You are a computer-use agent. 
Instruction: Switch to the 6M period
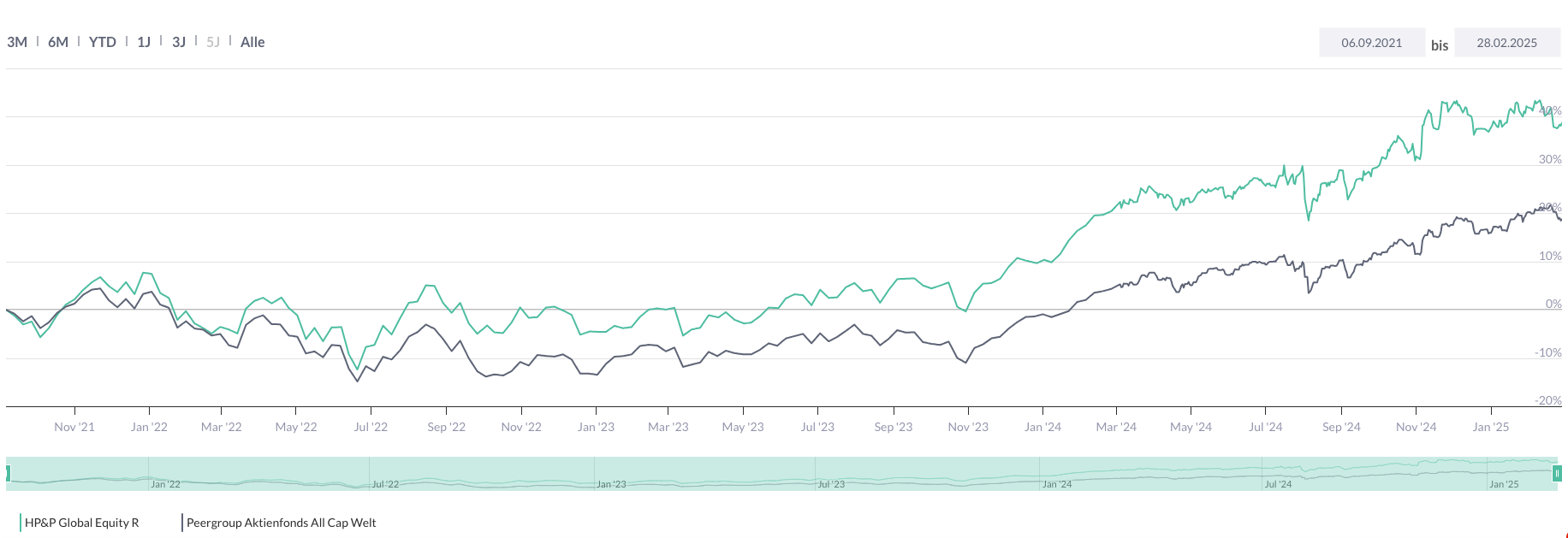(x=58, y=42)
